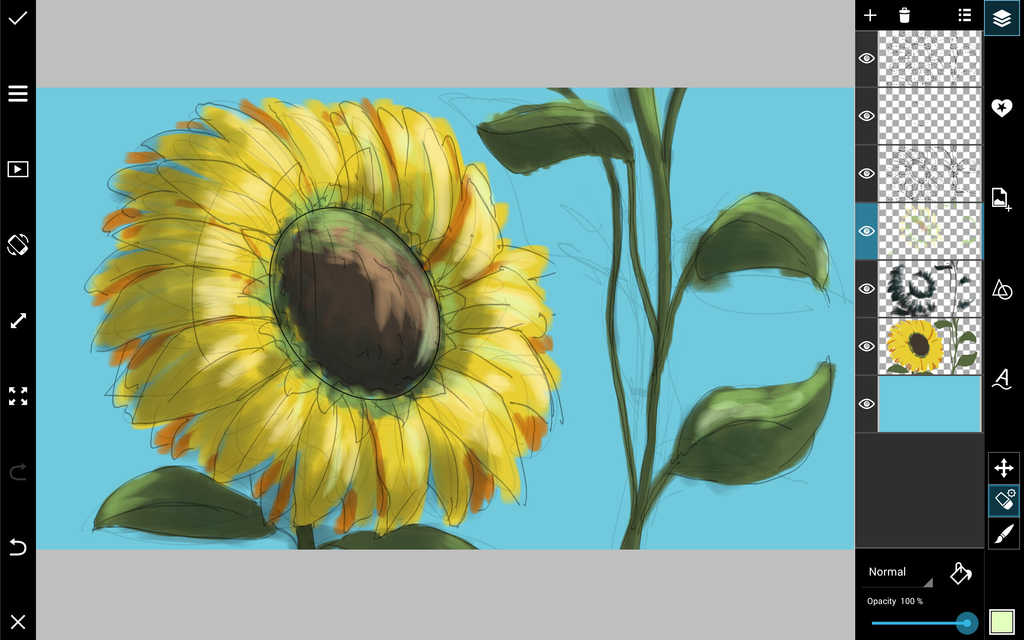Open the pale green color swatch
This screenshot has width=1024, height=640.
[x=1001, y=622]
